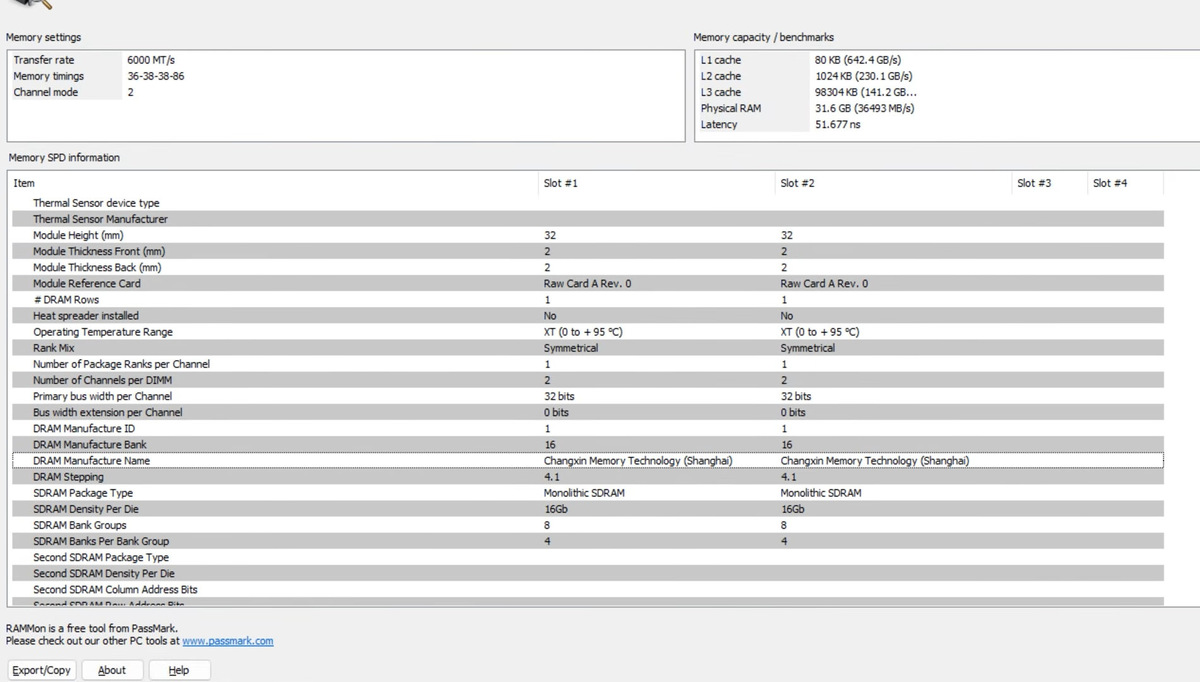
Task: Click Slot #1 32 bits cell
Action: [x=559, y=396]
